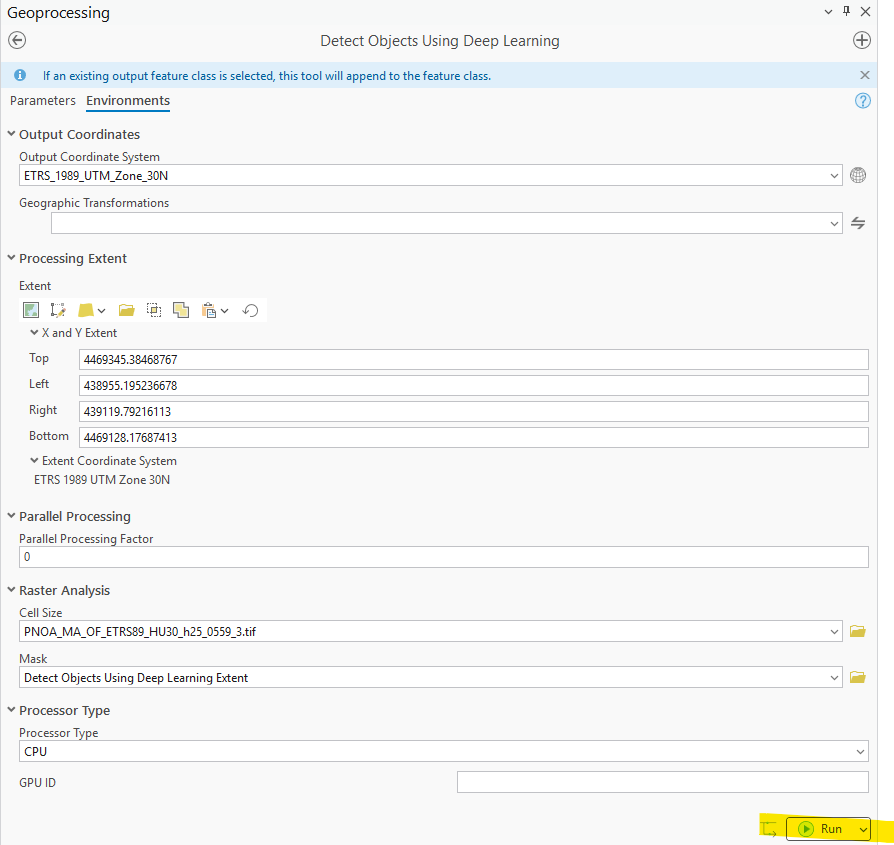Collapse the Processor Type section
Viewport: 894px width, 845px height.
click(x=11, y=710)
